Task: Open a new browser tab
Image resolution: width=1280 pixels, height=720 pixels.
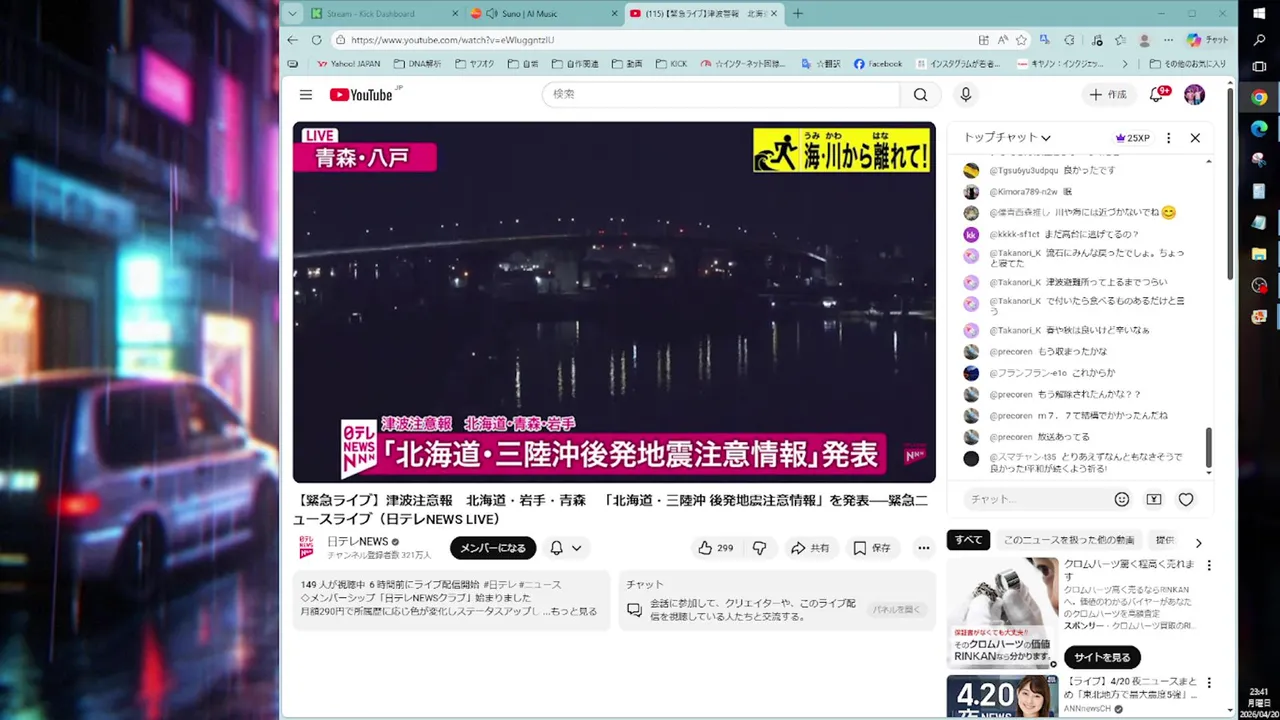Action: pyautogui.click(x=797, y=13)
